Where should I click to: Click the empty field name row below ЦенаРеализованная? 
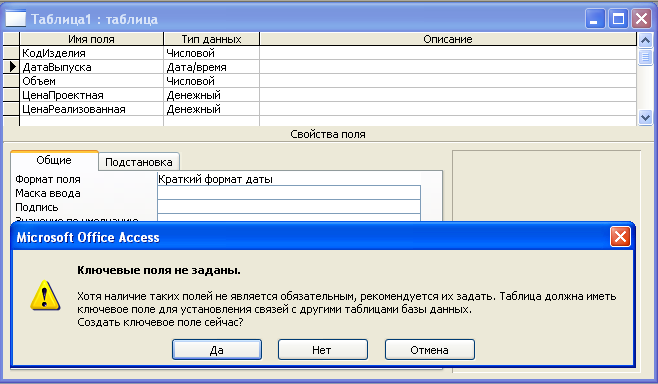tap(91, 121)
